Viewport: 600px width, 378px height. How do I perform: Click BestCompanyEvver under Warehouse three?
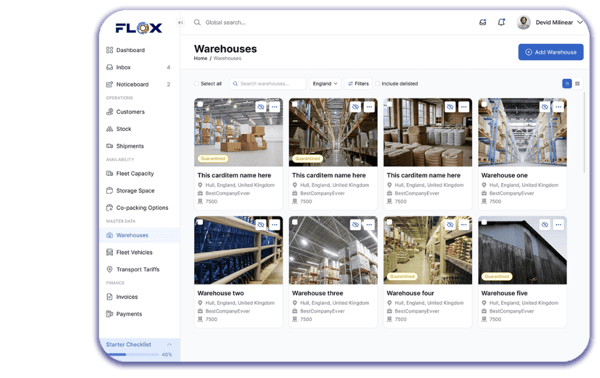pyautogui.click(x=322, y=311)
